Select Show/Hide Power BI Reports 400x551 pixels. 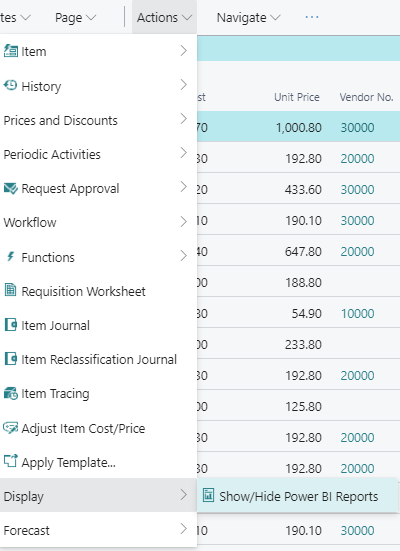tap(297, 496)
